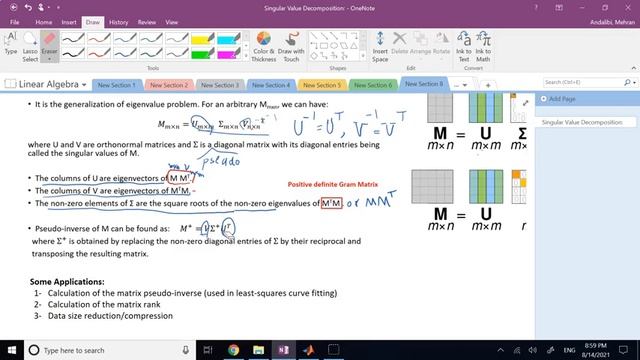This screenshot has width=640, height=360.
Task: Expand the full pen gallery
Action: coord(246,56)
